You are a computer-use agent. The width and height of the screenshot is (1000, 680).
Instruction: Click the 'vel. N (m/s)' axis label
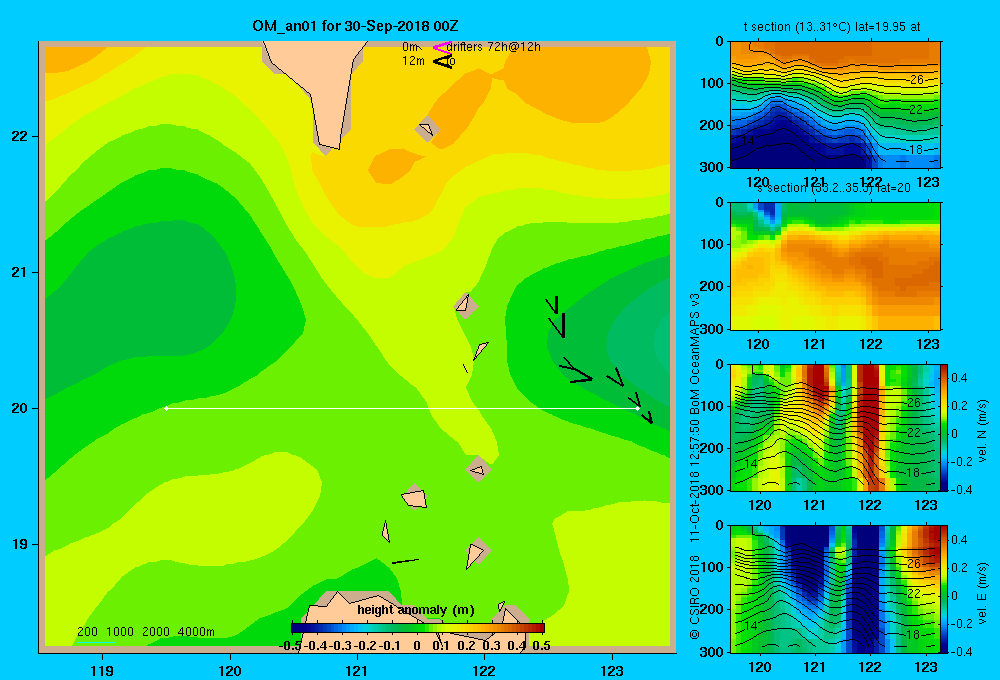pos(983,431)
